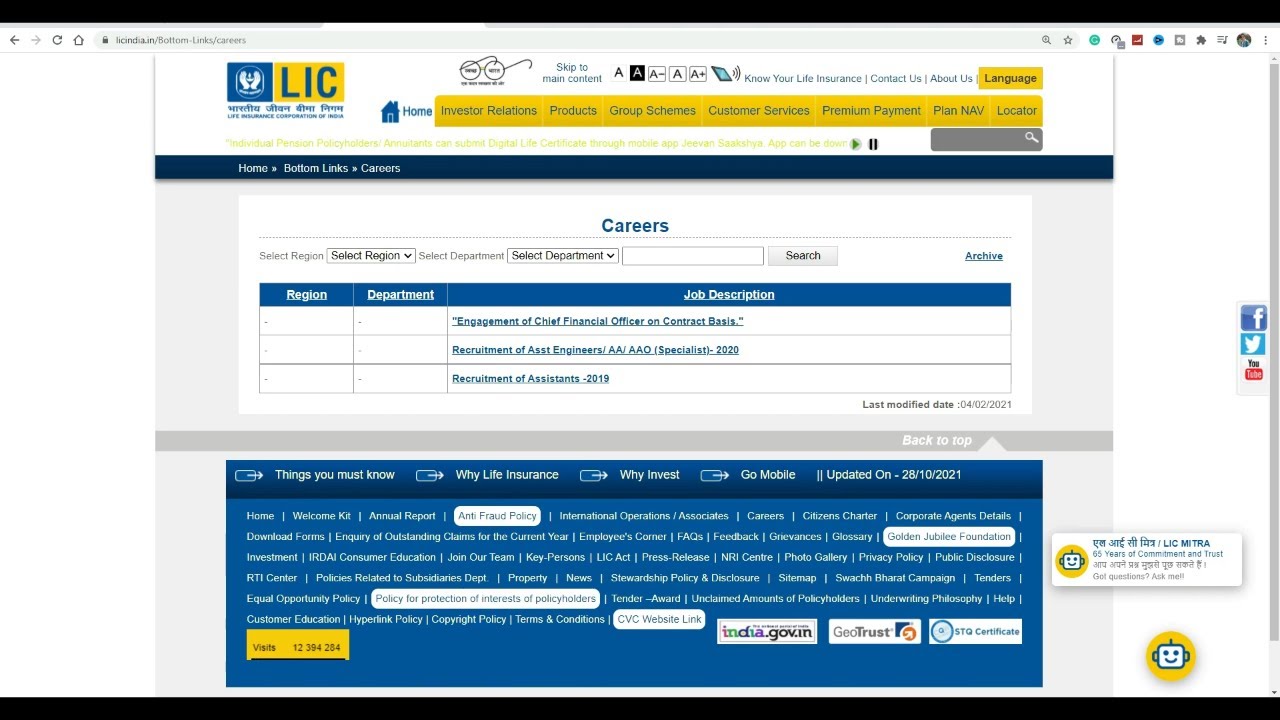This screenshot has height=720, width=1280.
Task: Open Things you must know footer section
Action: pos(335,475)
